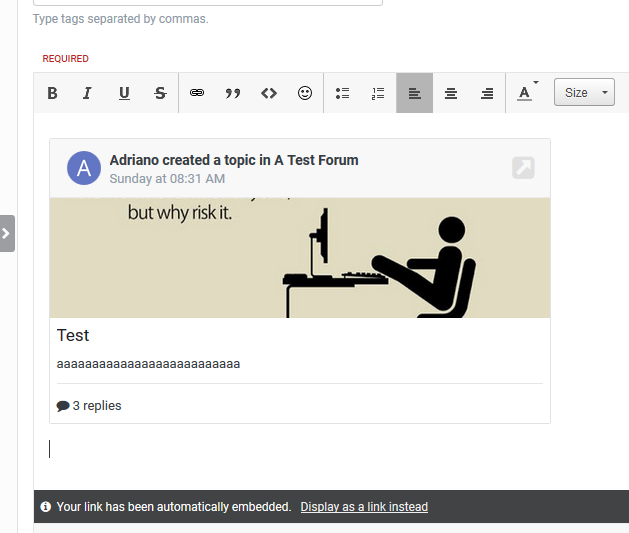Open the Size dropdown
Image resolution: width=629 pixels, height=533 pixels.
pos(584,92)
